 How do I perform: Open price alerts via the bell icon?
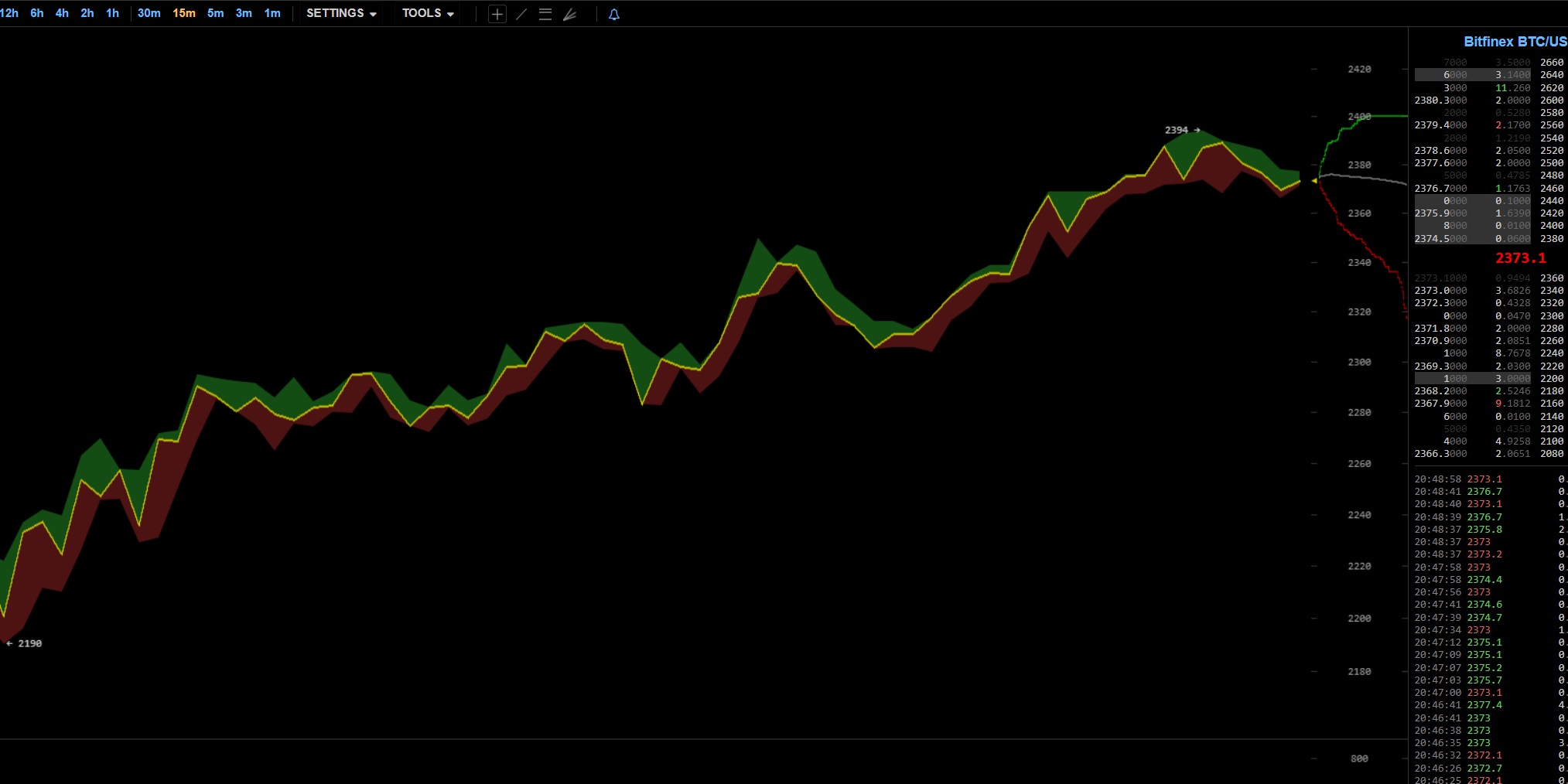coord(614,14)
